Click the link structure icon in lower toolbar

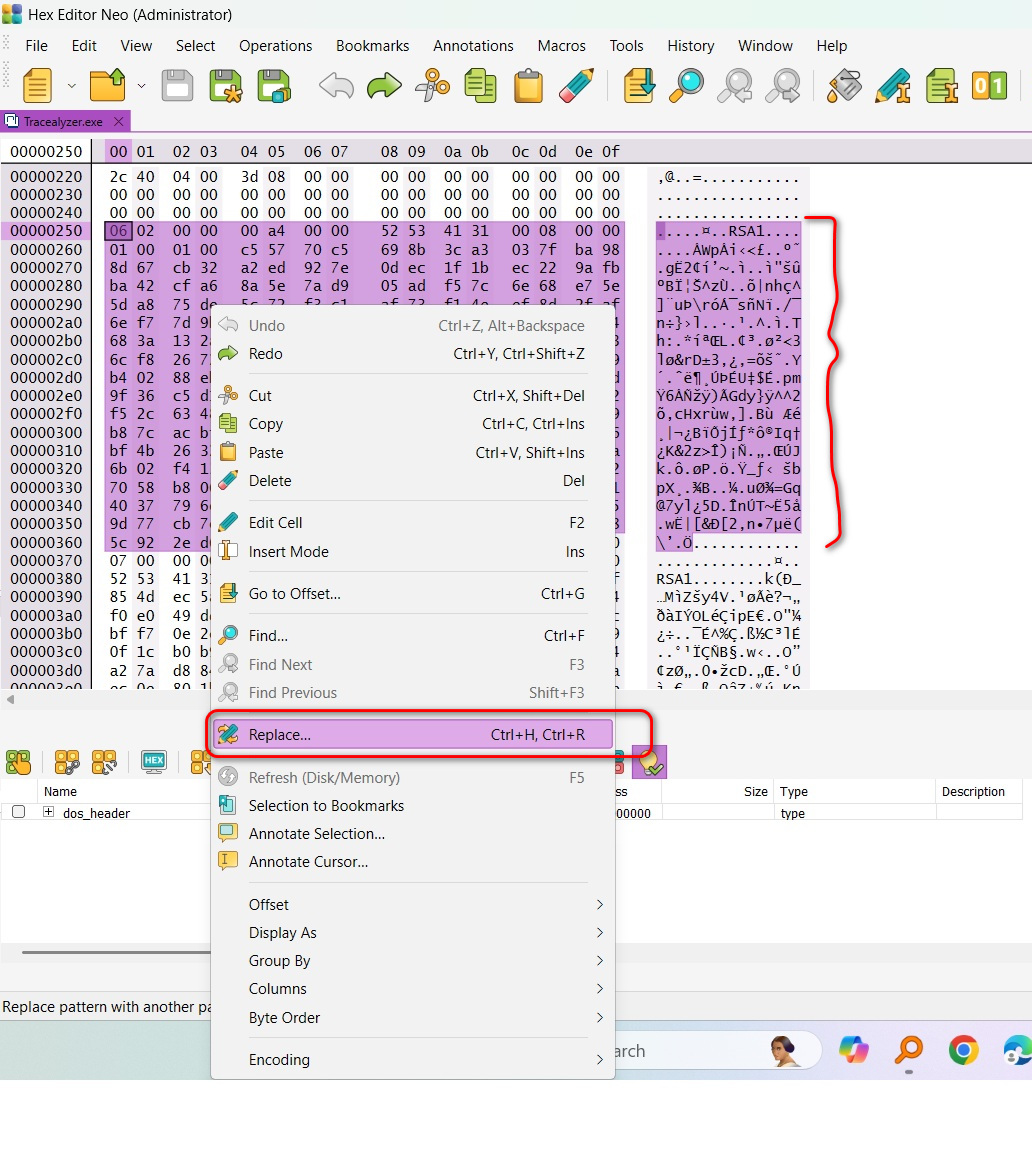point(67,762)
